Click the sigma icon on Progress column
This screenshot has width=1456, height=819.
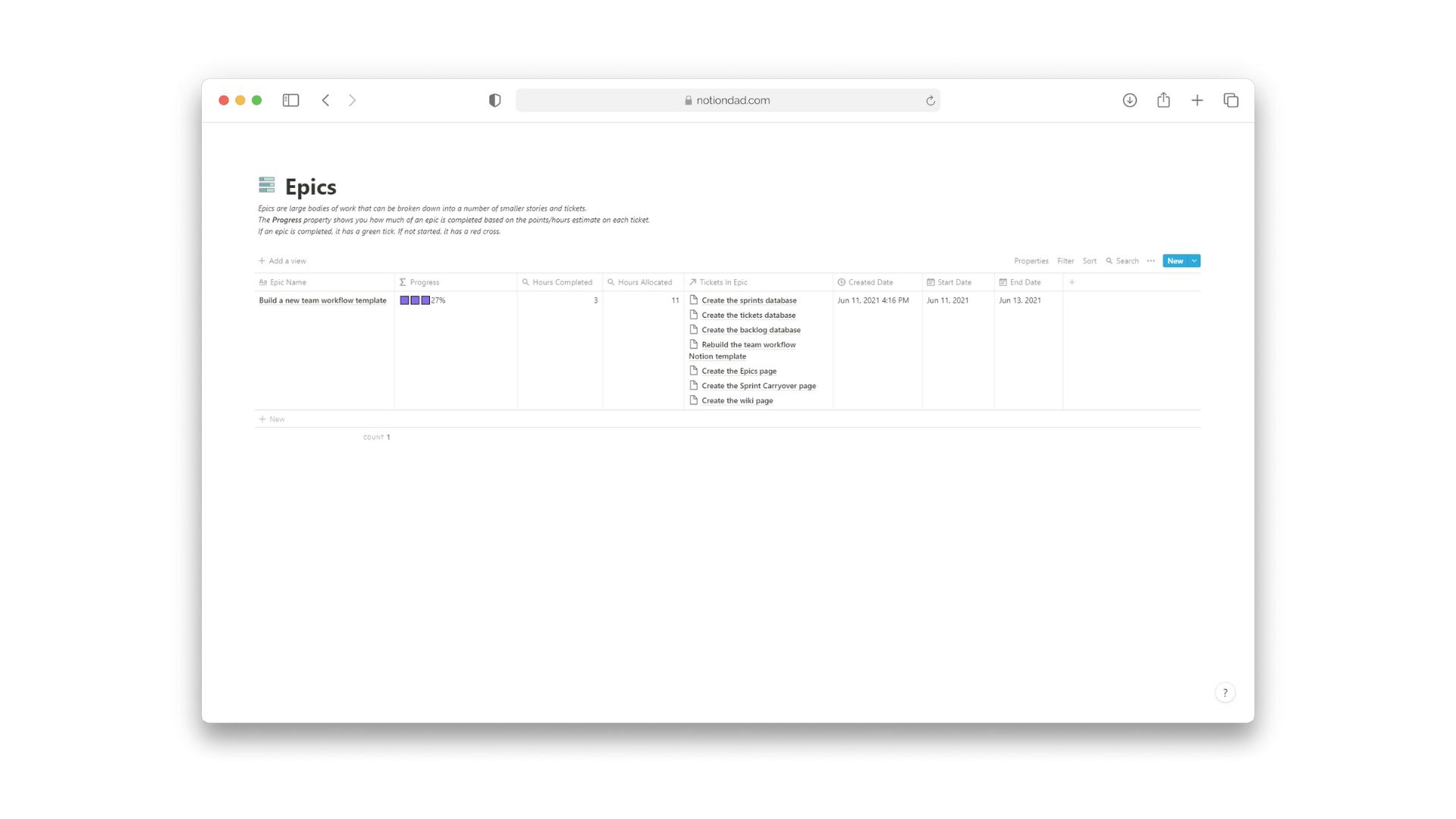coord(402,281)
